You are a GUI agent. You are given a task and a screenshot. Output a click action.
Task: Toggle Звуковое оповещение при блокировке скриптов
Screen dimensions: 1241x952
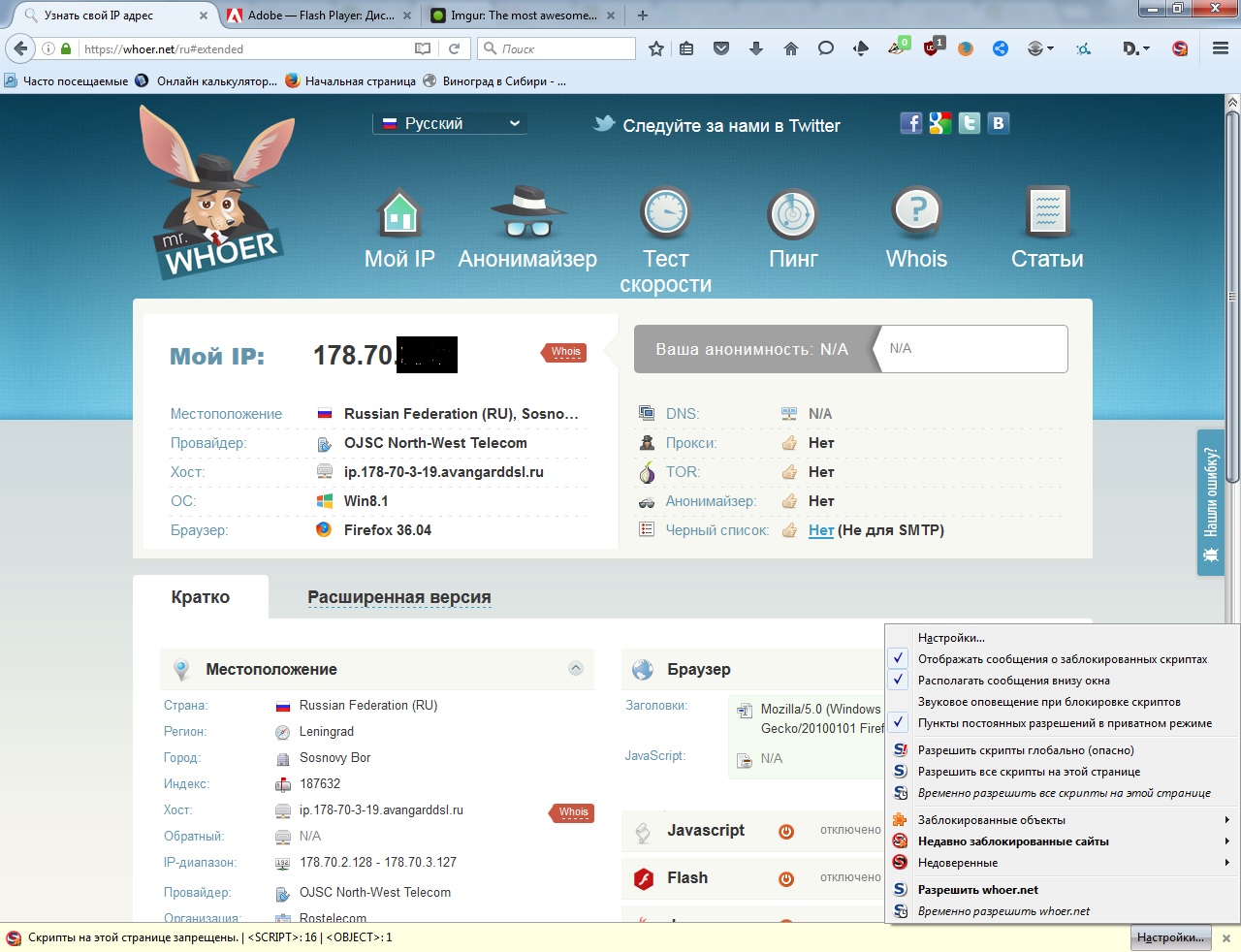(1063, 702)
